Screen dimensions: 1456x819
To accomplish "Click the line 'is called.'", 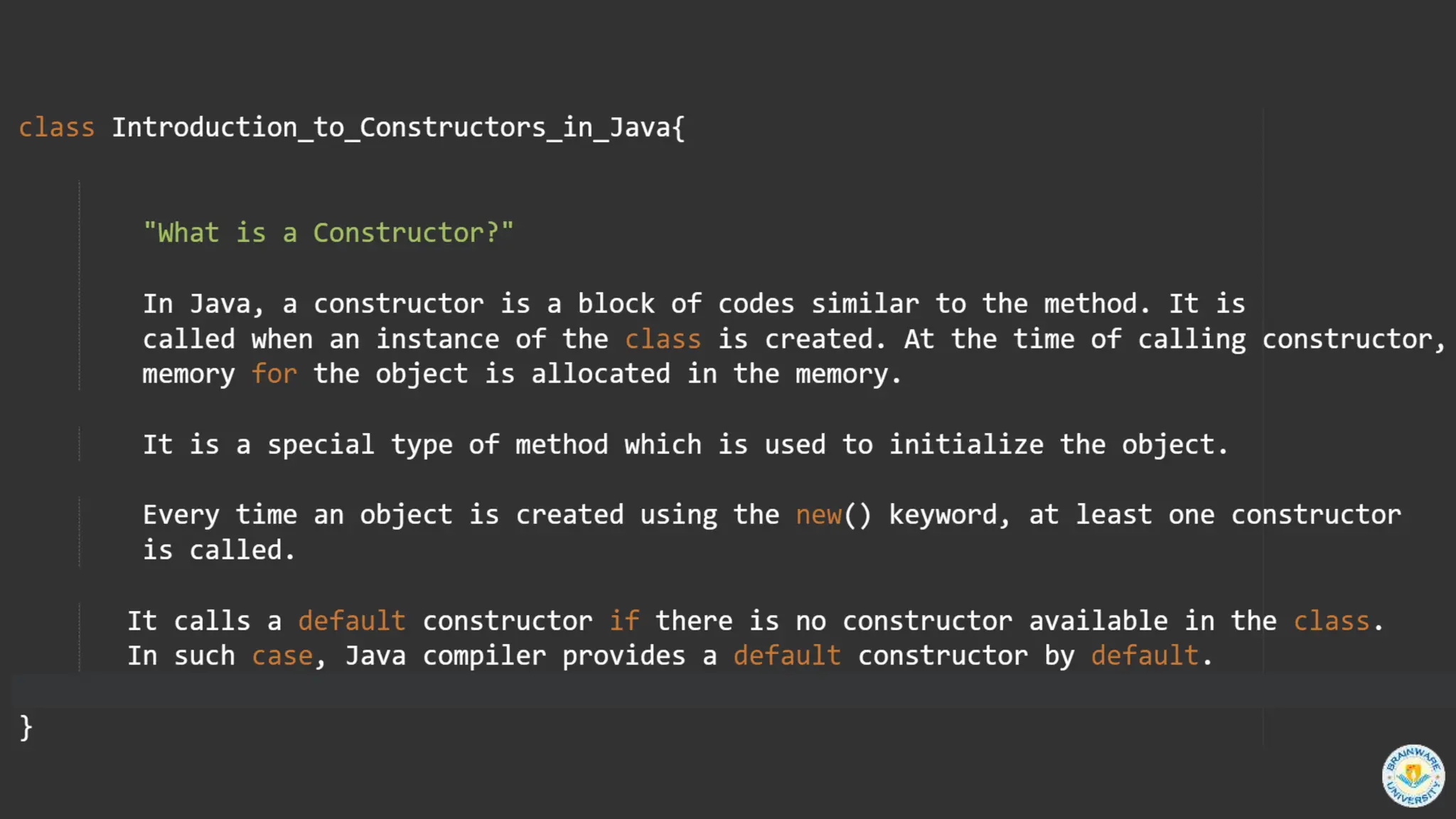I will coord(219,550).
